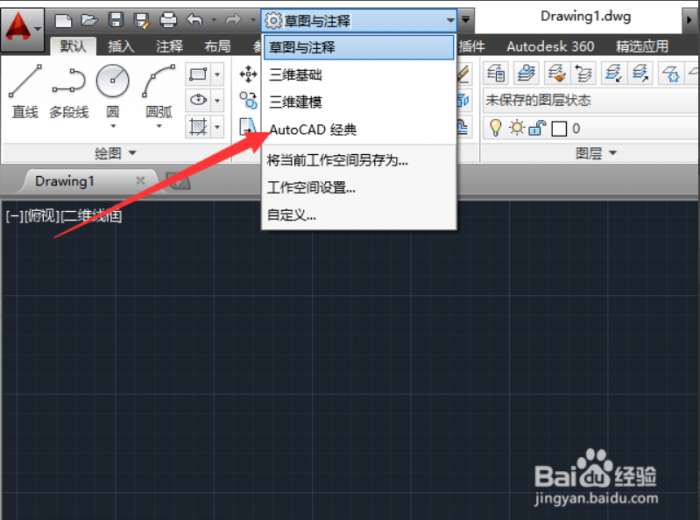
Task: Select the Arc (圆弧) tool
Action: coord(159,95)
